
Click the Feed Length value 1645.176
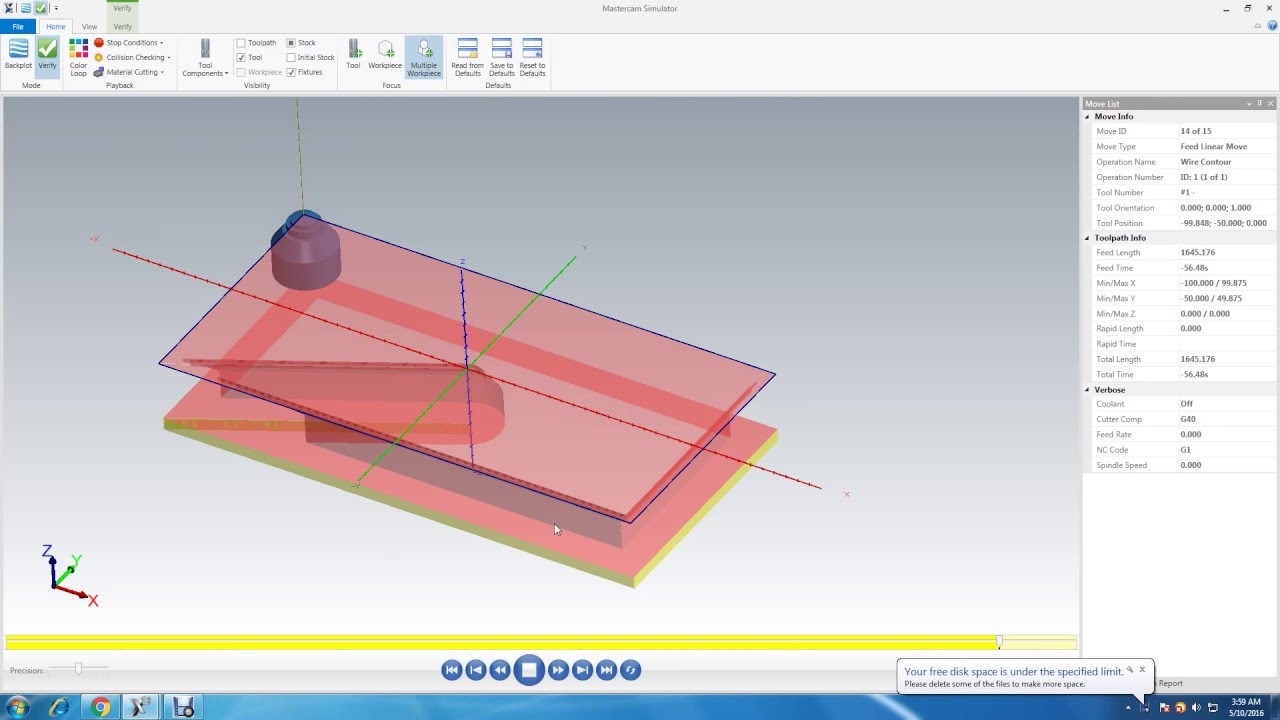[1197, 253]
